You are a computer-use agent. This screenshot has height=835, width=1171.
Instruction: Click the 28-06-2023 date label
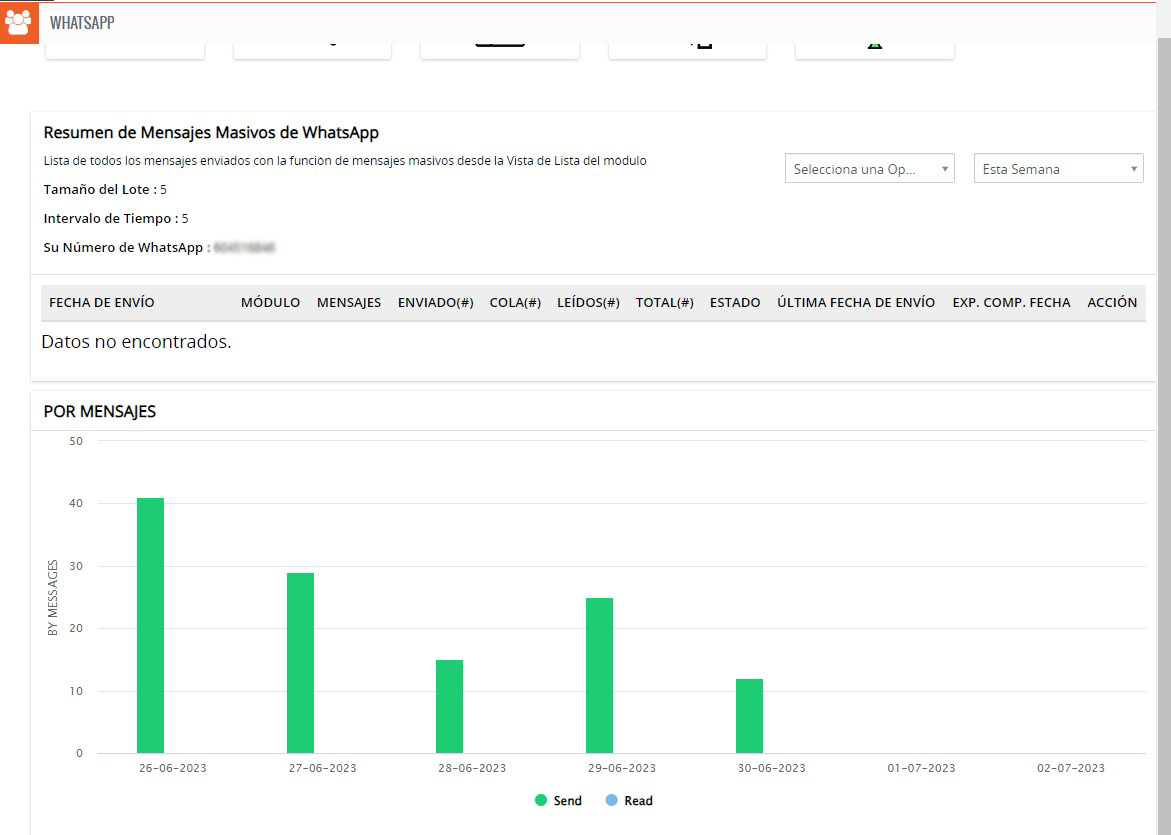[x=472, y=768]
